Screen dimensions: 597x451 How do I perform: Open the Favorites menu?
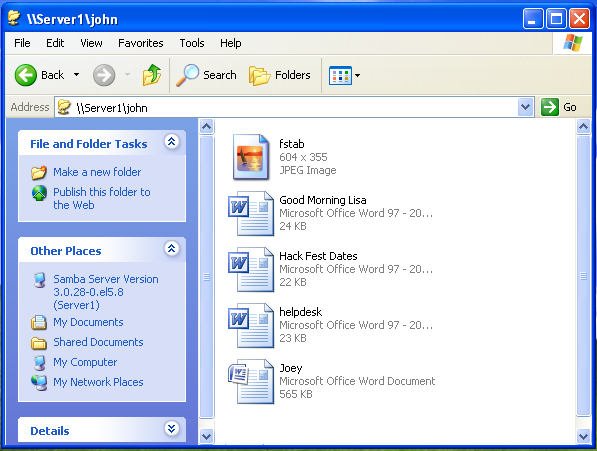(x=140, y=43)
